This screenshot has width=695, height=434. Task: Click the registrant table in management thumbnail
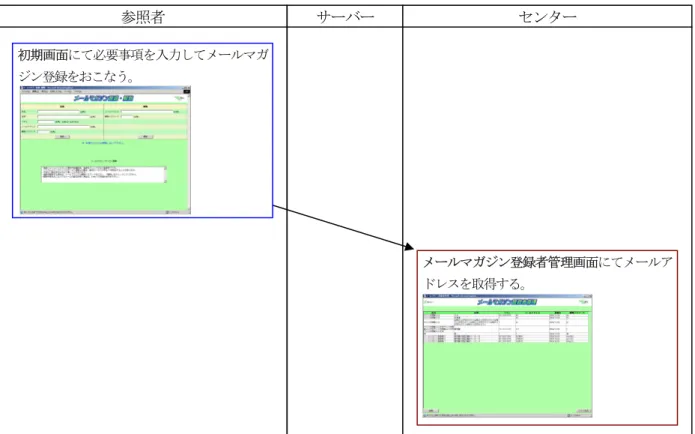tap(506, 327)
